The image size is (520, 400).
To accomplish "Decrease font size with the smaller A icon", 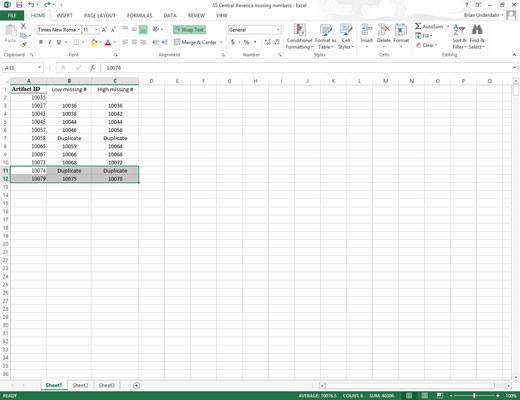I will (x=113, y=30).
